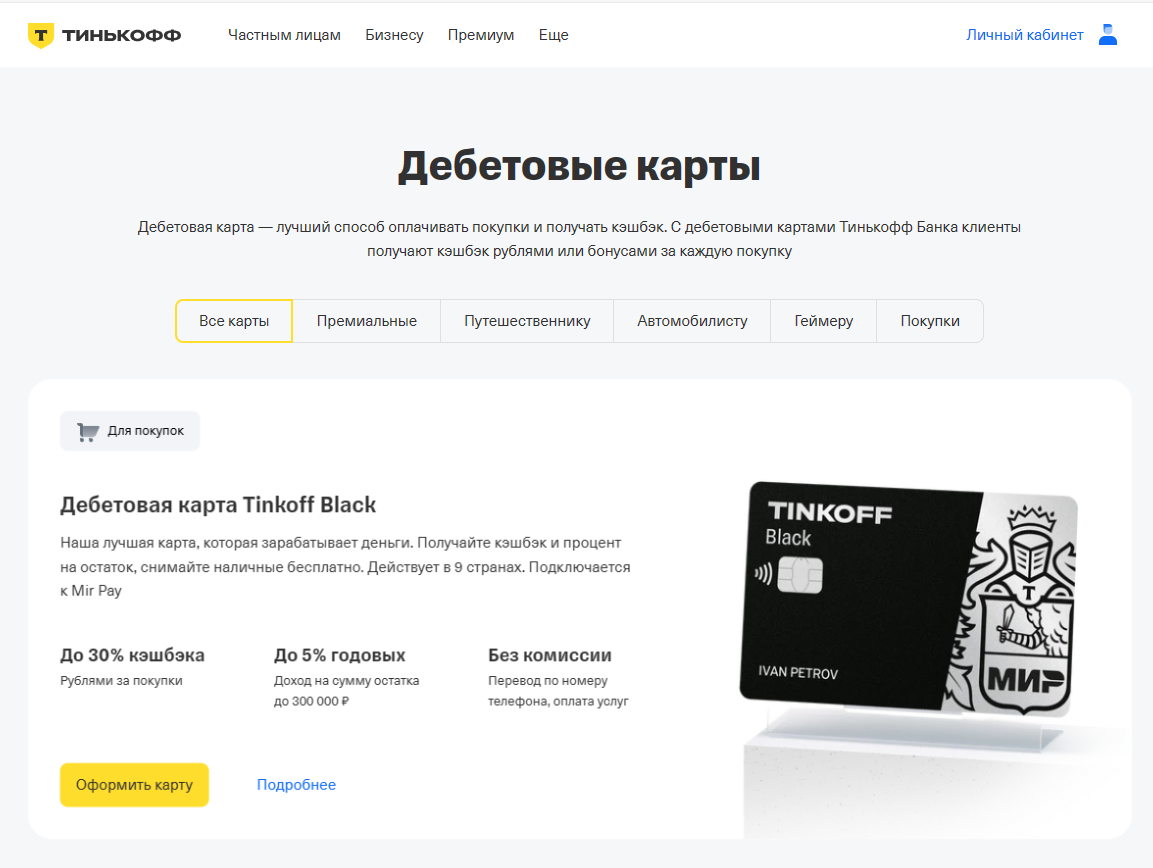Select the Автомобилисту tab
Viewport: 1153px width, 868px height.
point(692,321)
